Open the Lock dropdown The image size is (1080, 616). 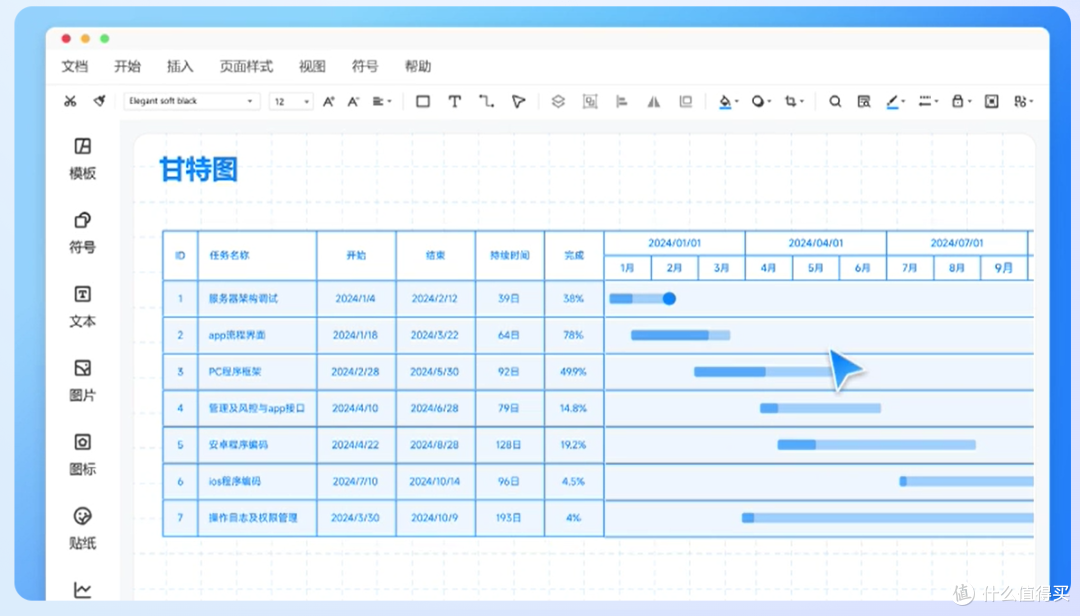click(961, 101)
